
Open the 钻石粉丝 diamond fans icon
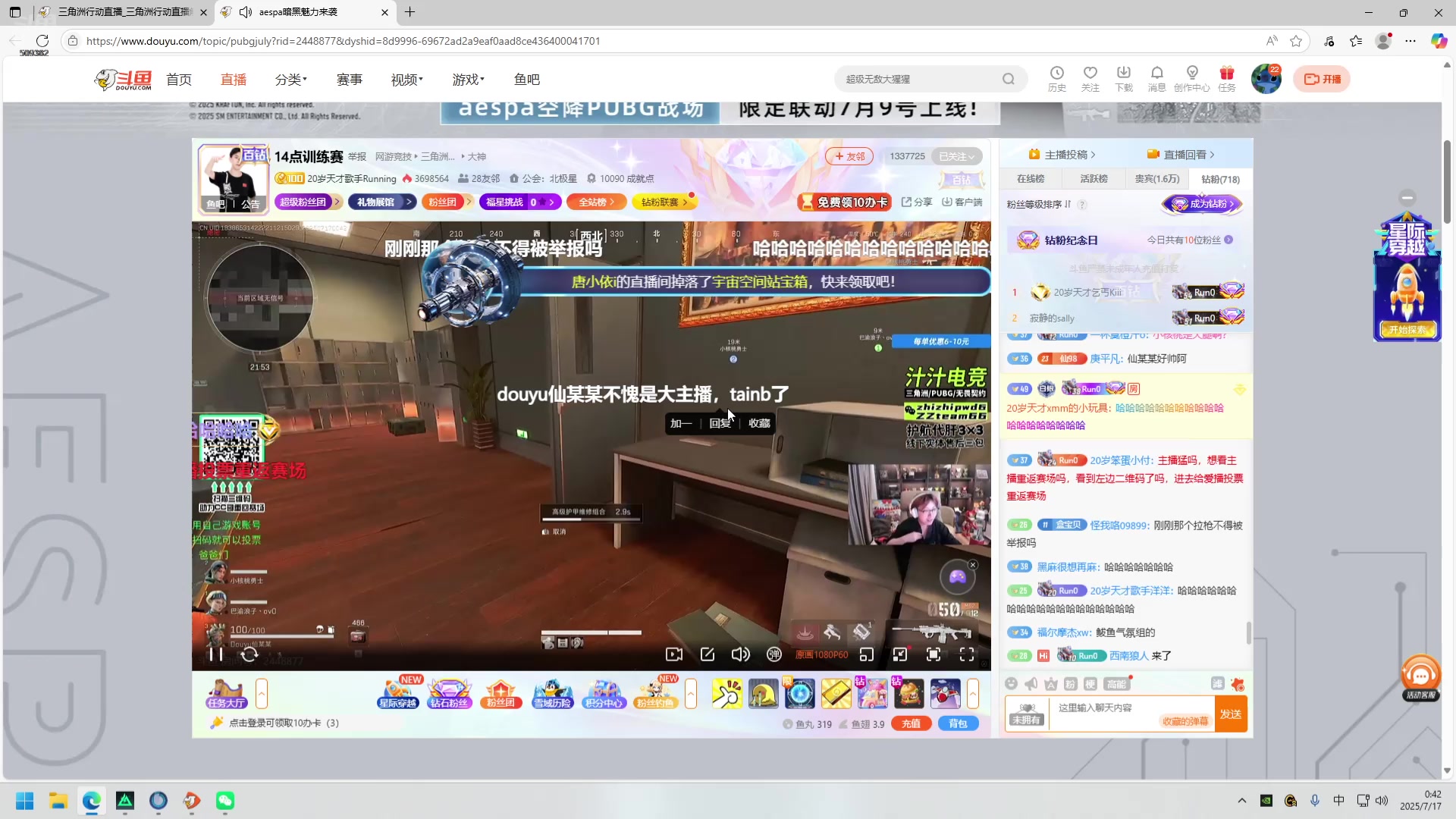pyautogui.click(x=450, y=694)
